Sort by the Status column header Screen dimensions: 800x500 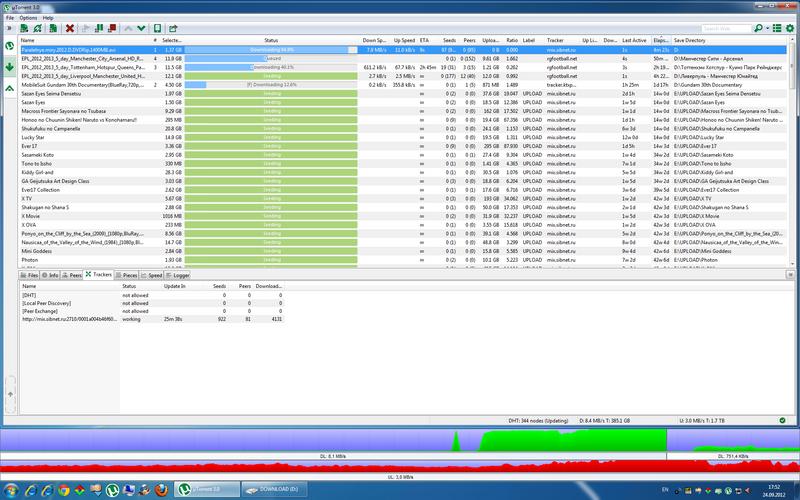pos(271,40)
